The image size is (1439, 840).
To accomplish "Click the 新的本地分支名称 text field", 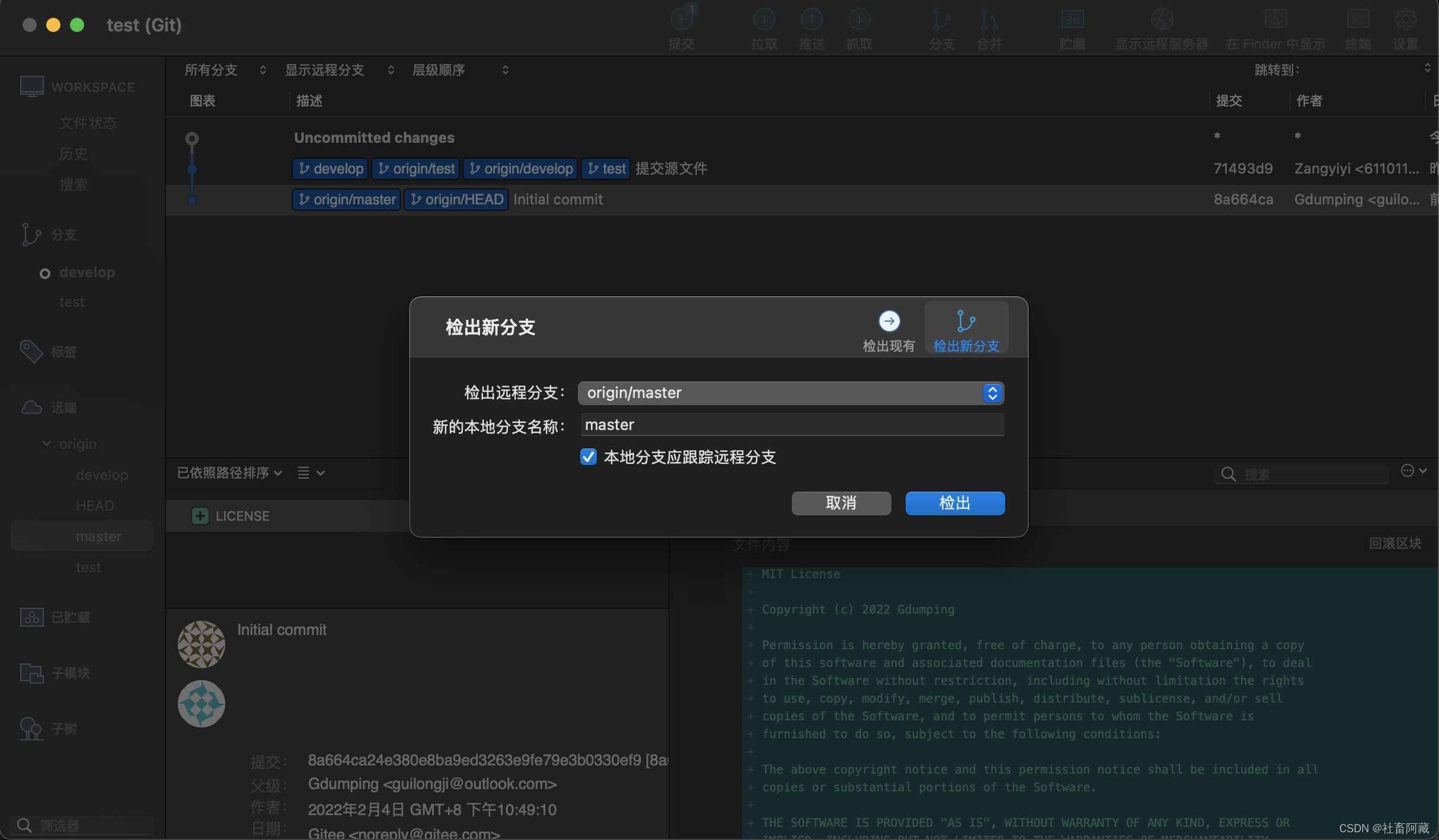I will (x=791, y=425).
